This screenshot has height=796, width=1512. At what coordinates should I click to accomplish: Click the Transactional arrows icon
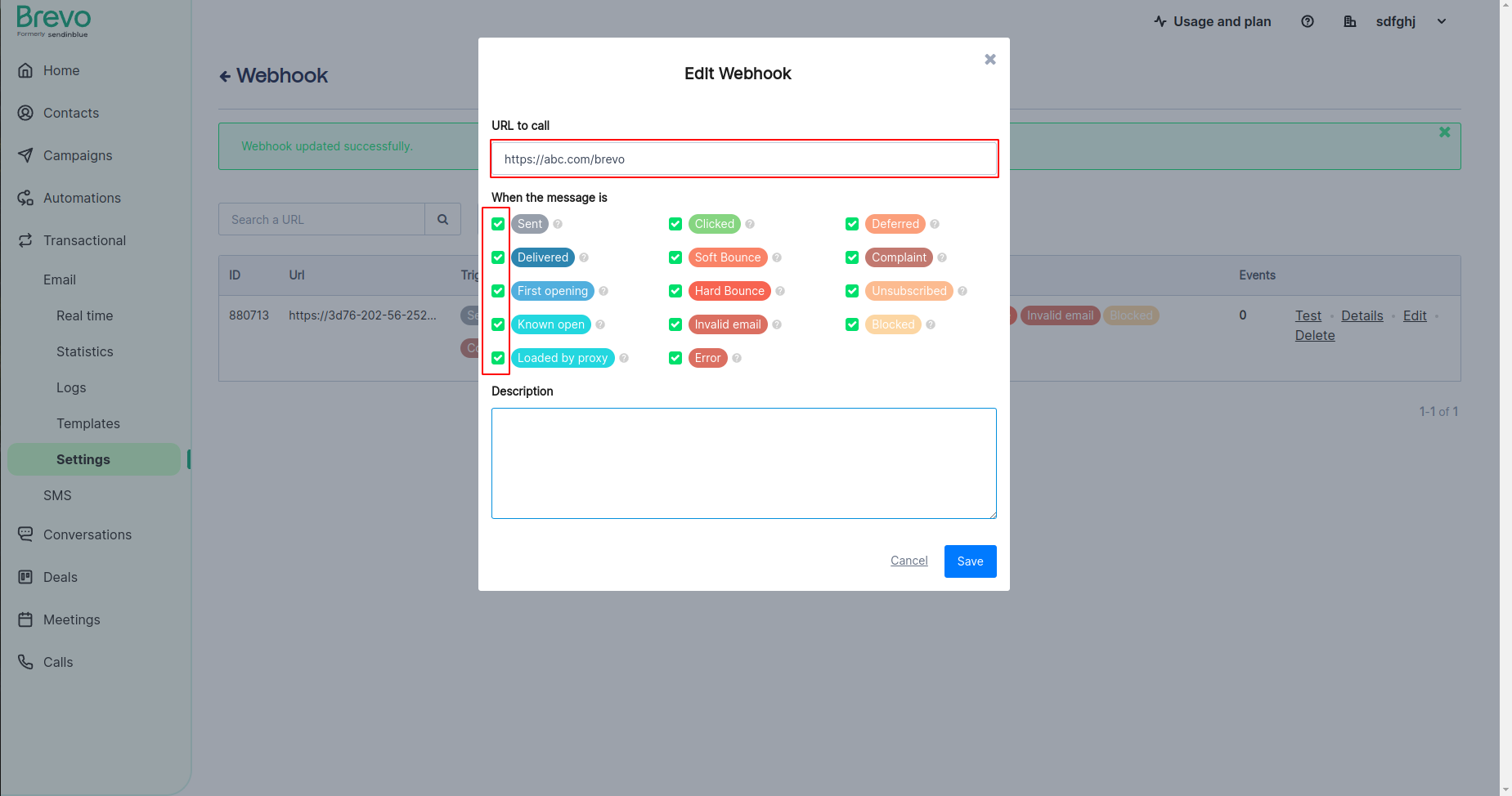point(25,240)
